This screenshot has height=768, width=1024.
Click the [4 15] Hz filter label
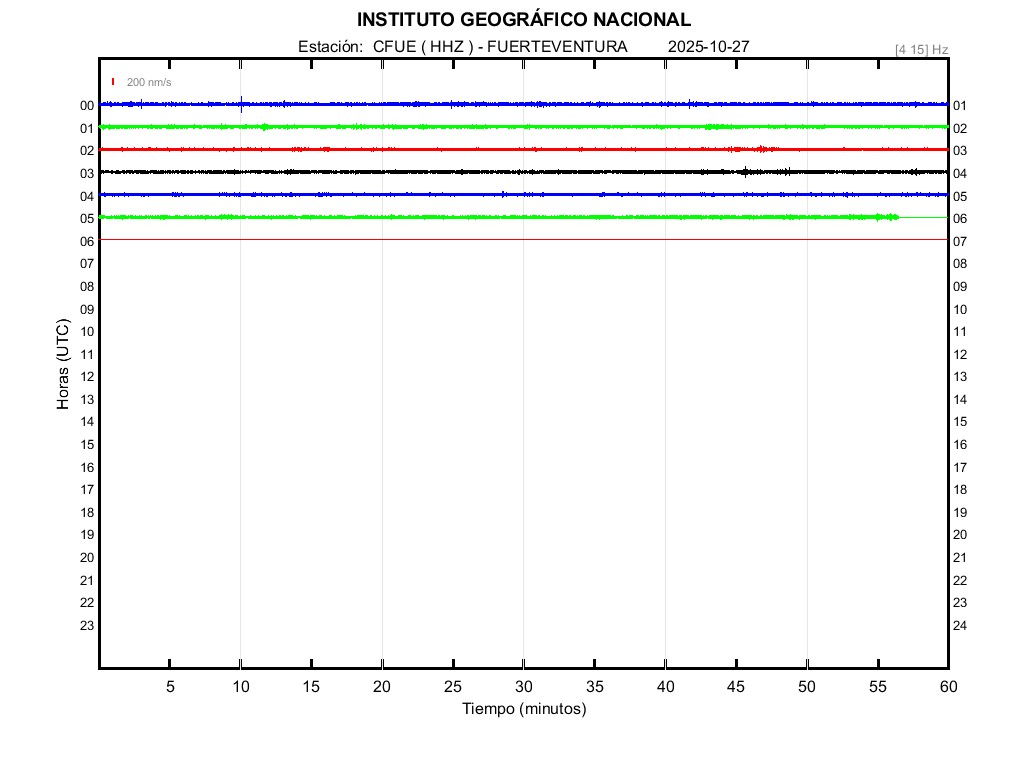[921, 49]
